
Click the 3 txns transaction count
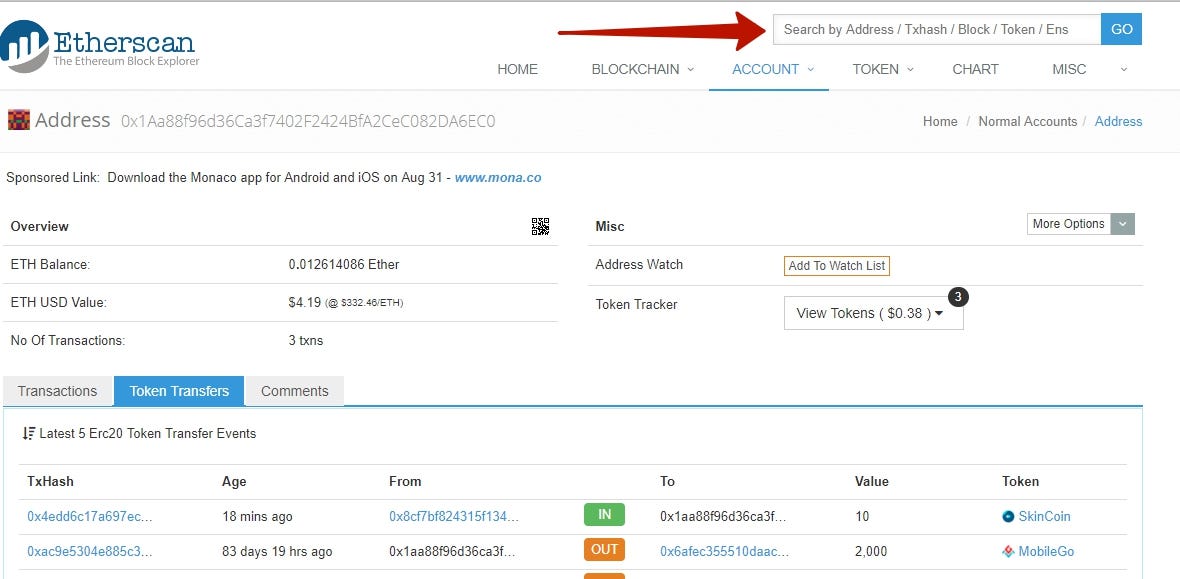306,340
